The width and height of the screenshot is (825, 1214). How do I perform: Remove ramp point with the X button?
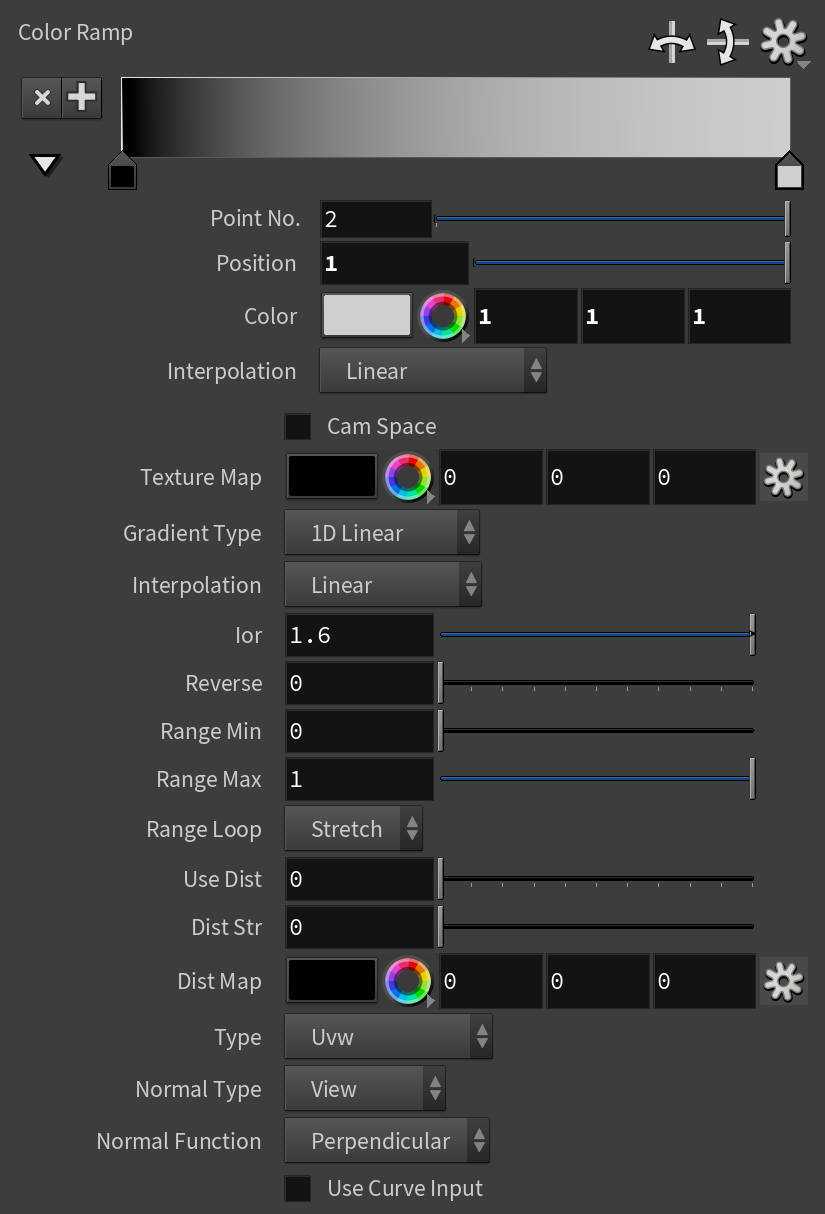point(42,98)
